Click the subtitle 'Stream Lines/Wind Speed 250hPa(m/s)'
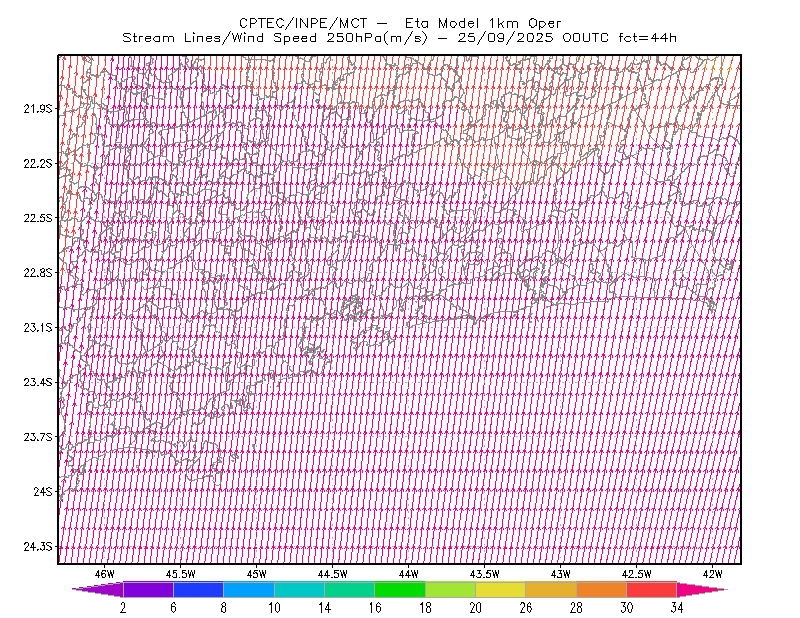 coord(275,38)
